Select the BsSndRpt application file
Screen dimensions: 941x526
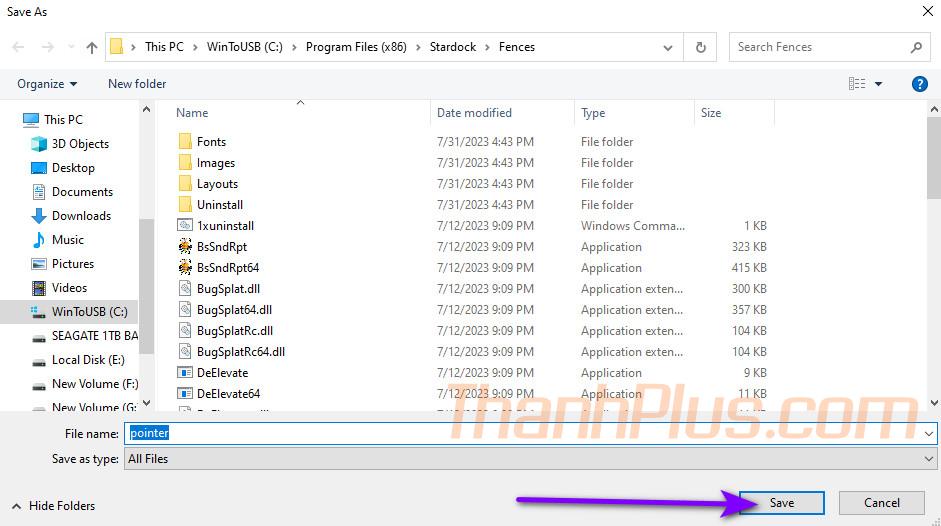221,247
